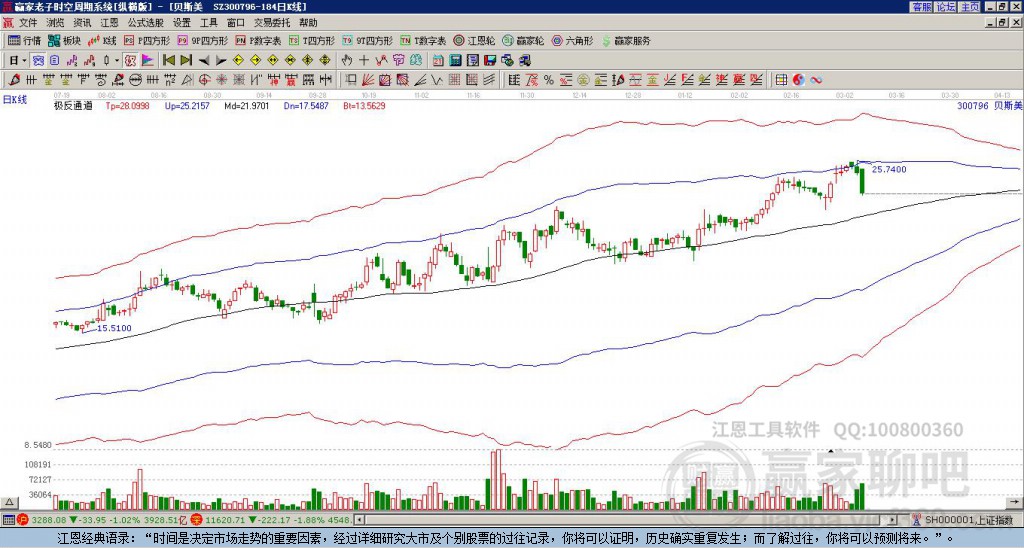Image resolution: width=1024 pixels, height=548 pixels.
Task: Click the 日K线 label at chart top-left
Action: click(14, 99)
